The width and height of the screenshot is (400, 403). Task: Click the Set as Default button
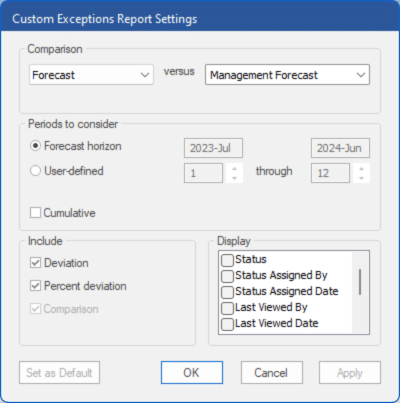[x=59, y=373]
